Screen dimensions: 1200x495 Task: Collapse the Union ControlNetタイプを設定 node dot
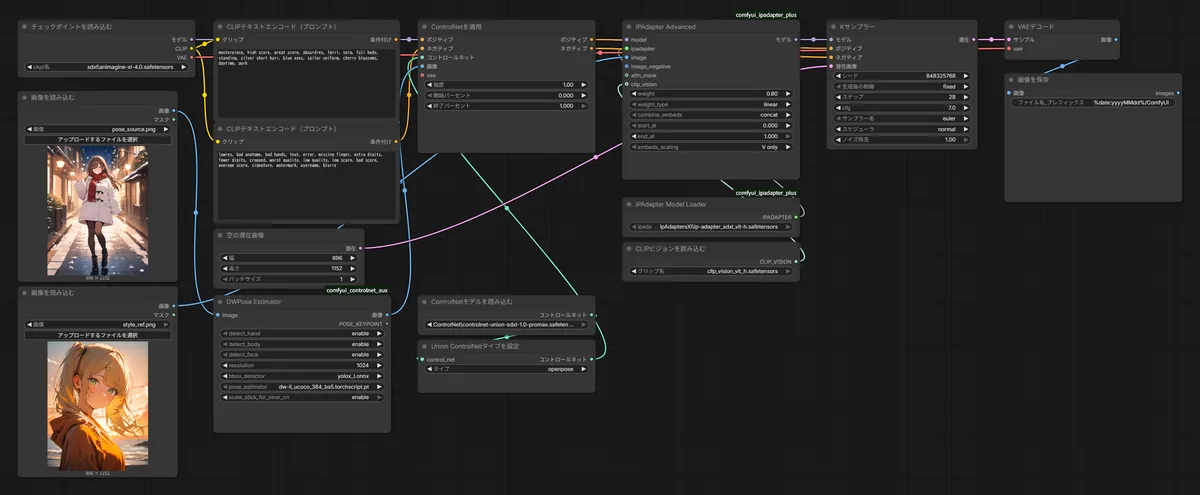(x=424, y=346)
